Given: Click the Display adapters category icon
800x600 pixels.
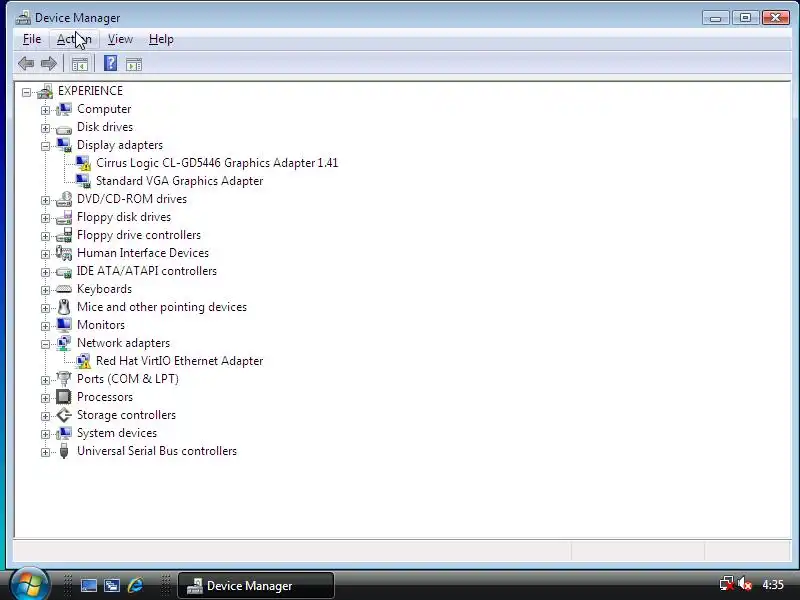Looking at the screenshot, I should coord(64,145).
